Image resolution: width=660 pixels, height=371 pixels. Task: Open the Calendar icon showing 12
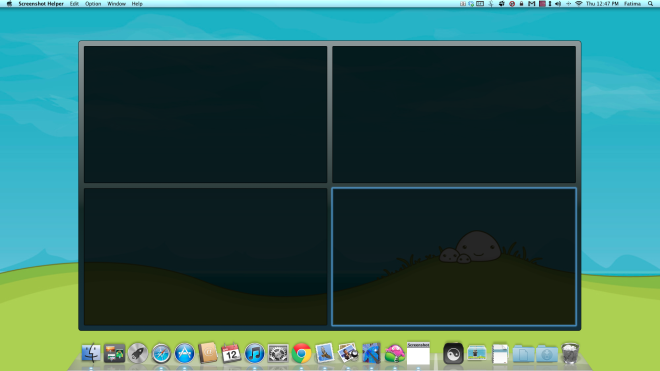click(x=231, y=353)
